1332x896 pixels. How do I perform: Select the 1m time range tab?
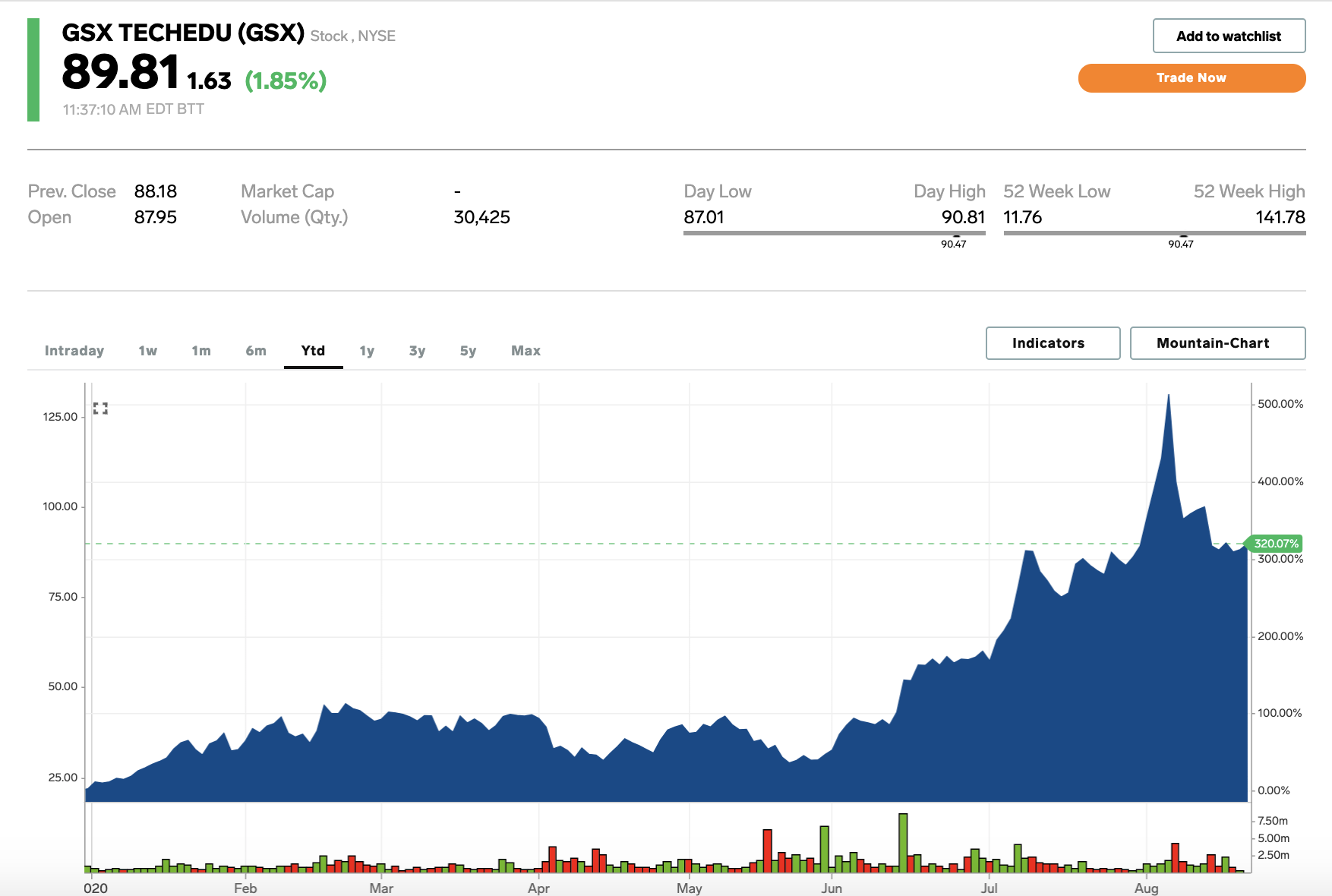pos(201,351)
